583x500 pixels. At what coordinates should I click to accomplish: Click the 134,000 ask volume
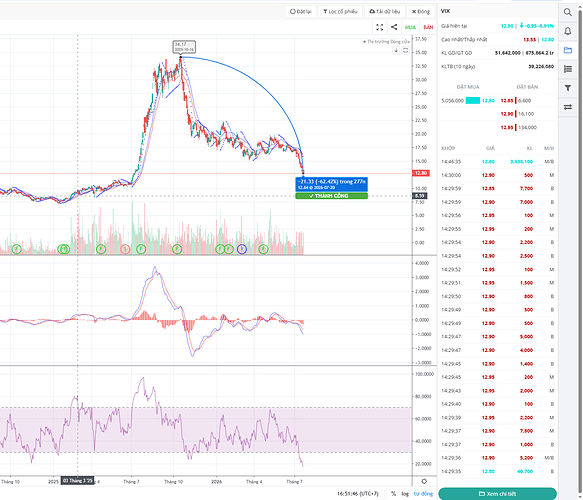528,127
